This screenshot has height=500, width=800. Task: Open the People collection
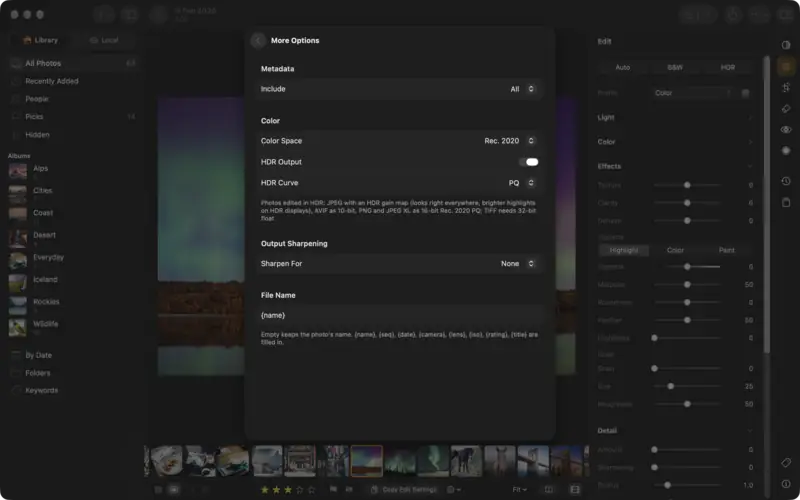pyautogui.click(x=73, y=99)
